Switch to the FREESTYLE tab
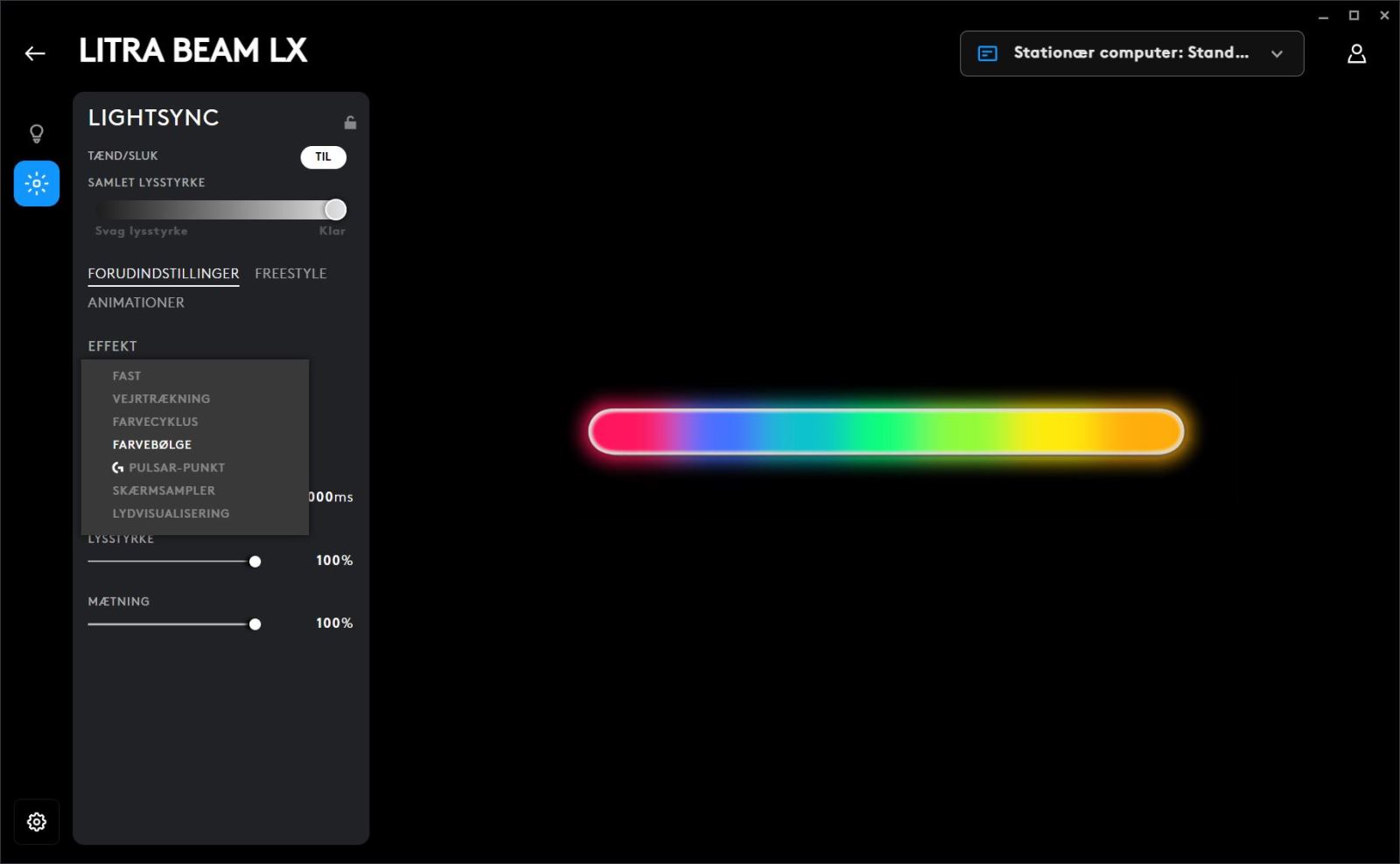 [x=290, y=274]
